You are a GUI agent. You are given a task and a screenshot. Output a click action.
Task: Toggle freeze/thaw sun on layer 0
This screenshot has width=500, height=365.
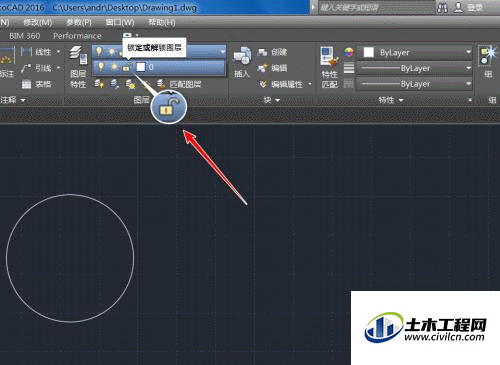pos(114,67)
